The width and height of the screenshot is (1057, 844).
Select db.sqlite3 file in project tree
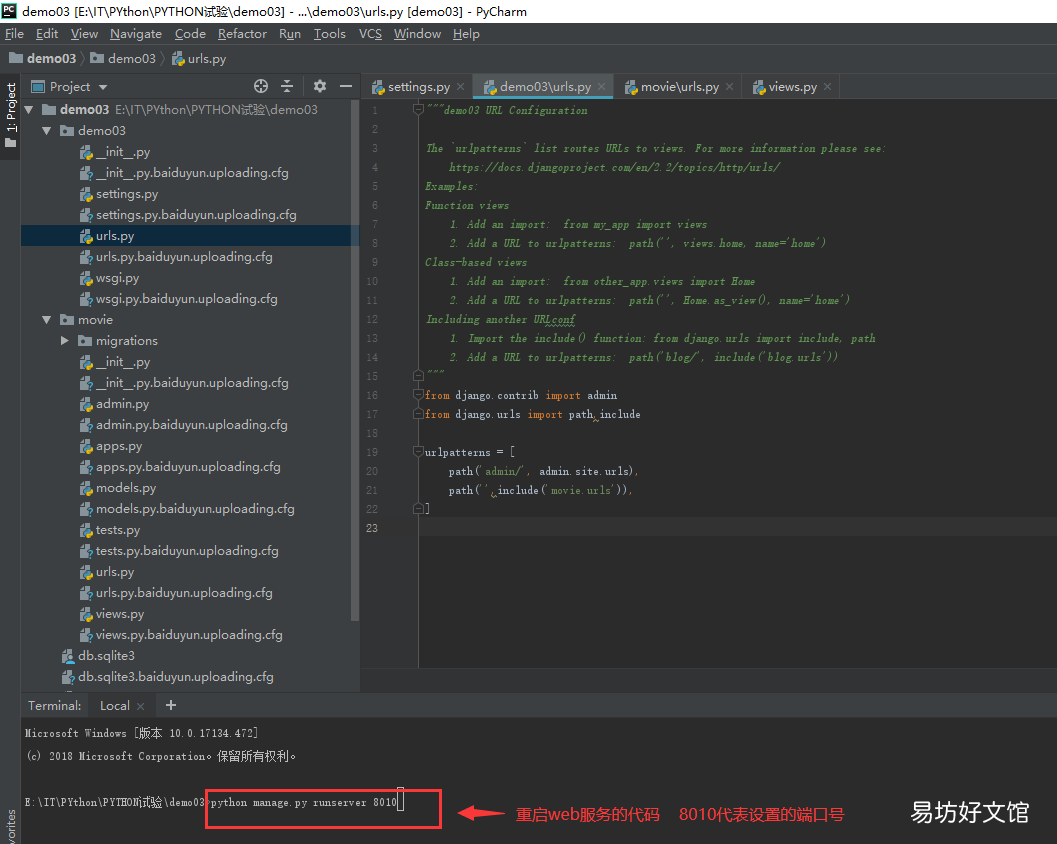pyautogui.click(x=106, y=655)
